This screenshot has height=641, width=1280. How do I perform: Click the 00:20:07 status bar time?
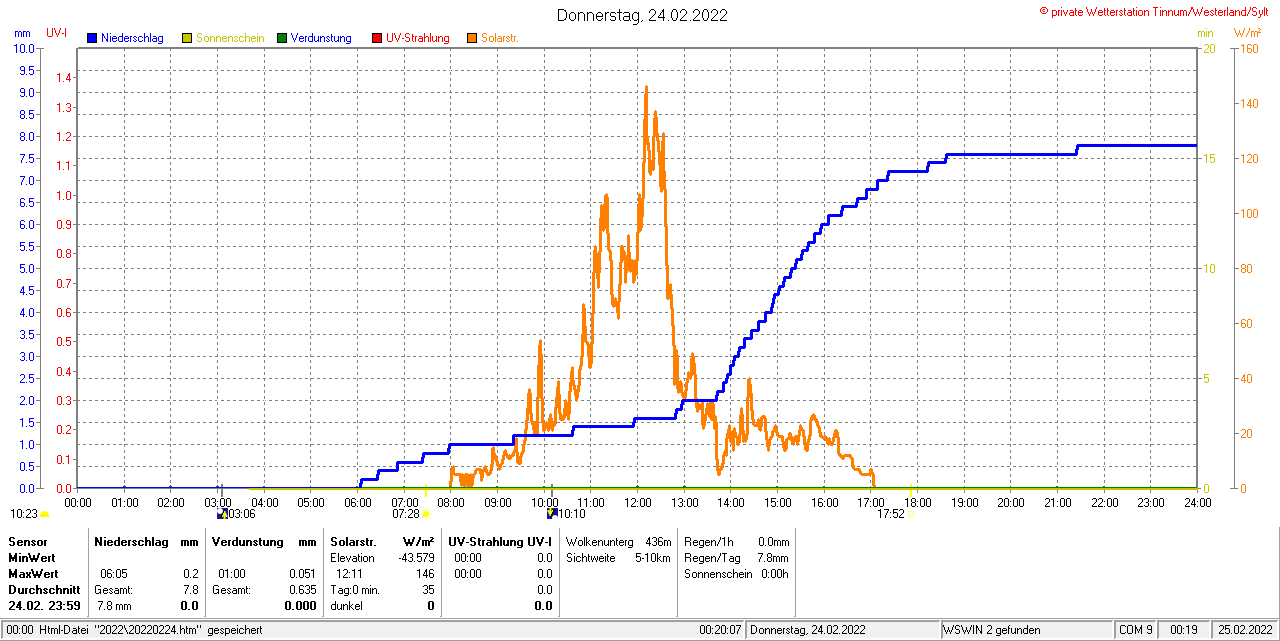coord(720,630)
